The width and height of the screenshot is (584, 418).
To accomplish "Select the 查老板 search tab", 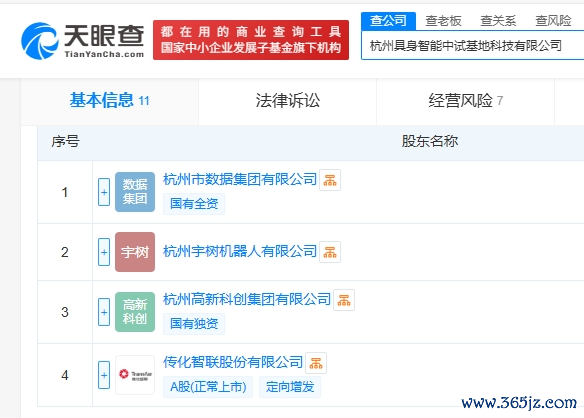I will tap(443, 21).
